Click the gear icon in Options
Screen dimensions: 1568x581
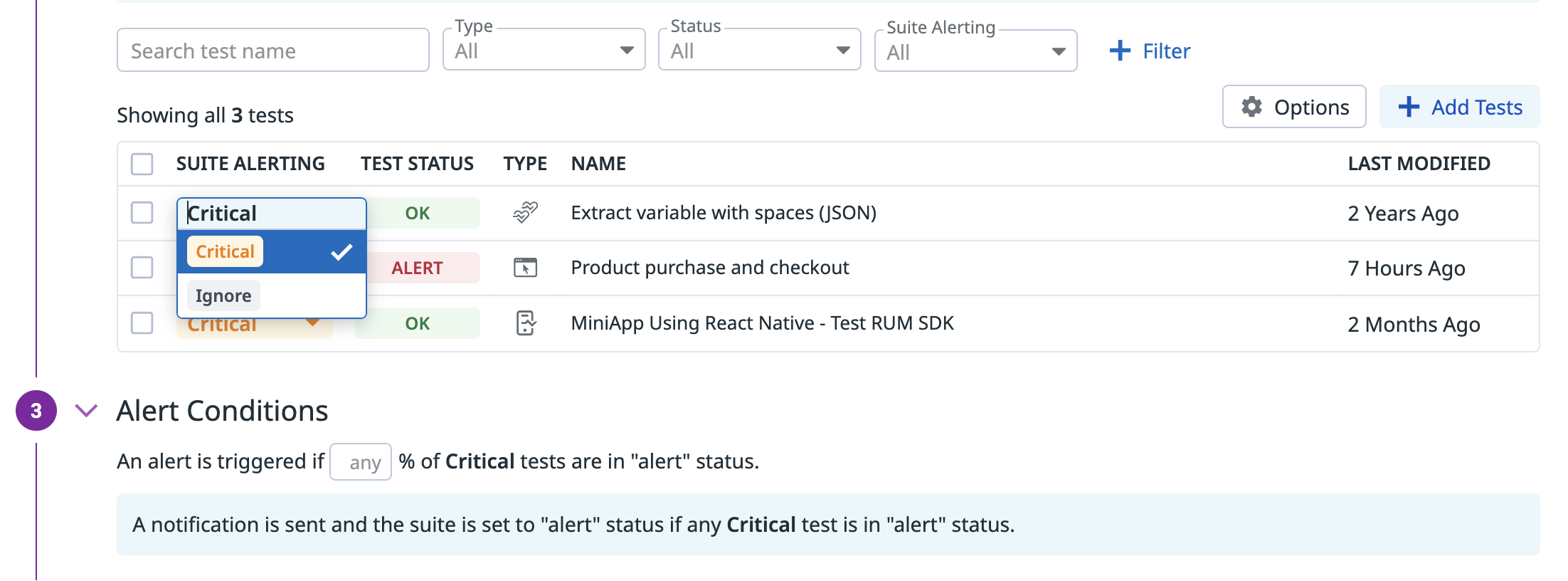point(1251,107)
